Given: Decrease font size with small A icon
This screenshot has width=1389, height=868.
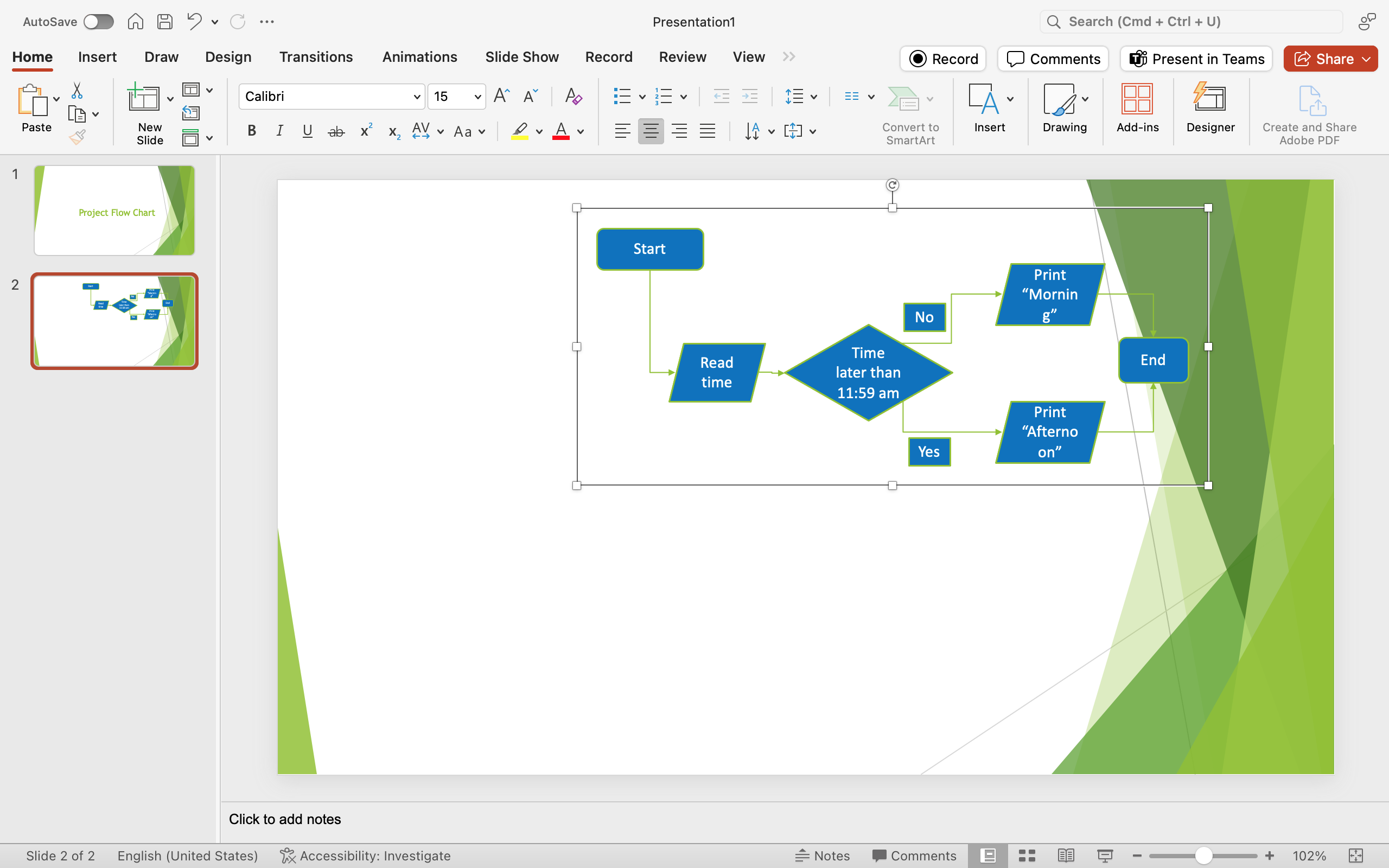Looking at the screenshot, I should pos(530,96).
